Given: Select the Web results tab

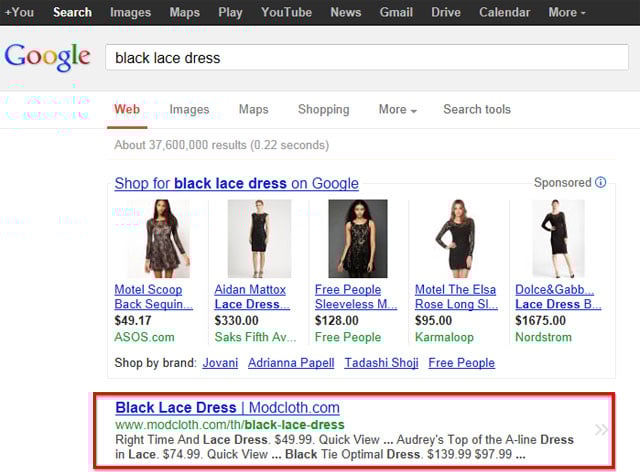Looking at the screenshot, I should tap(127, 109).
